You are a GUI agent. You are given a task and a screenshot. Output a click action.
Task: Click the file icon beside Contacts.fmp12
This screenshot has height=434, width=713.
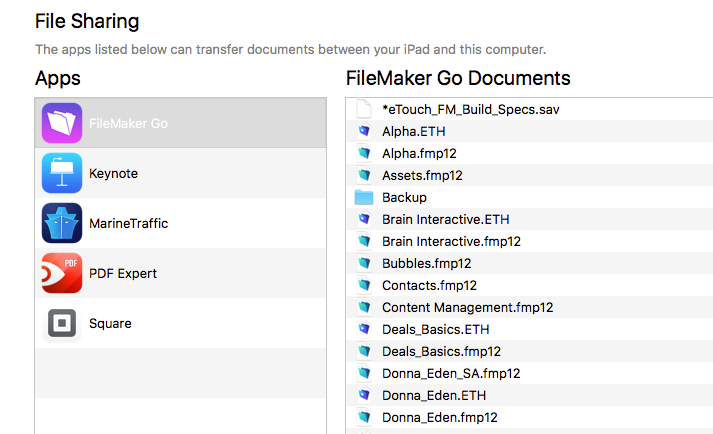click(364, 285)
